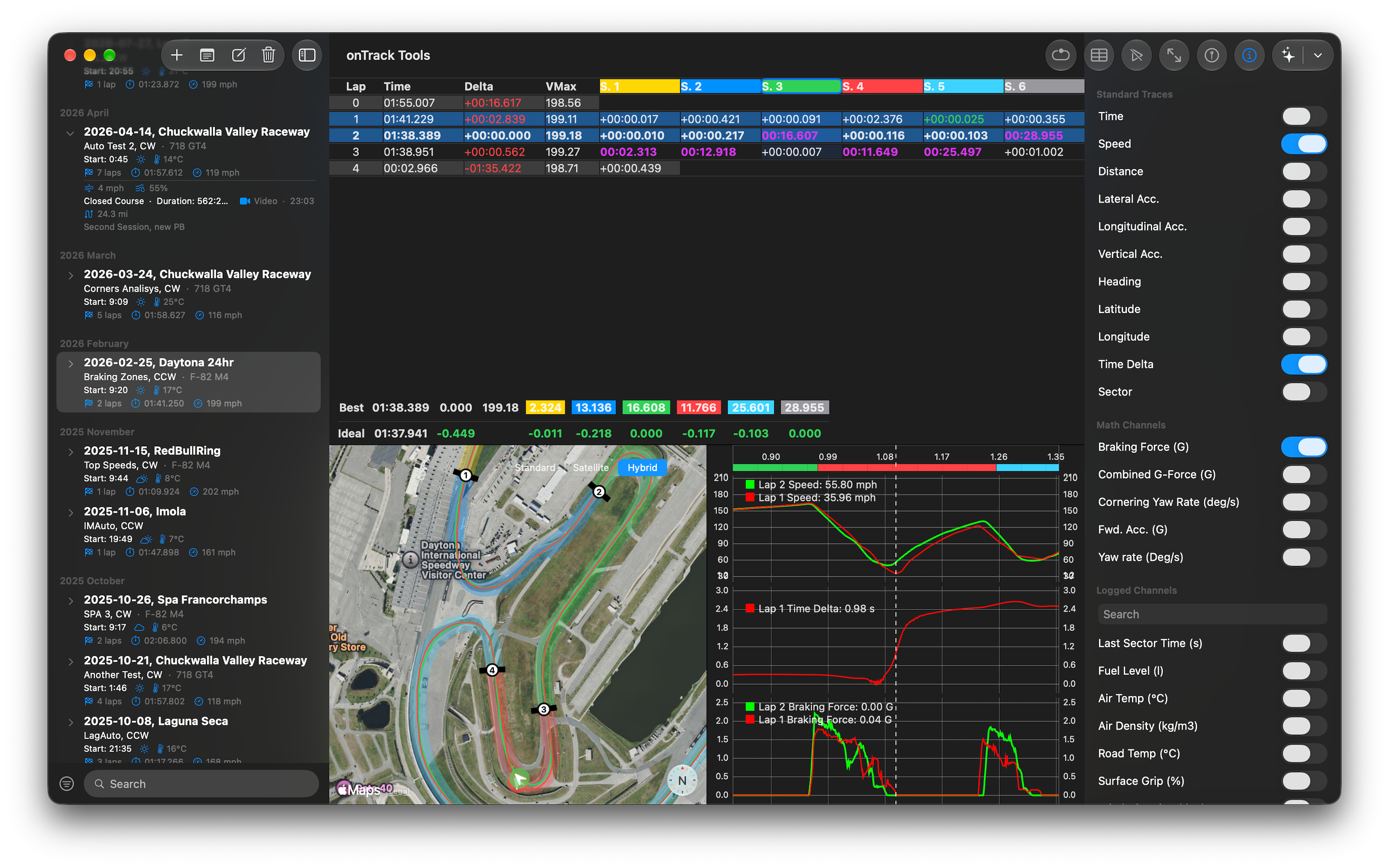Click the best sector 13.136 blue badge
The width and height of the screenshot is (1389, 868).
pyautogui.click(x=593, y=407)
